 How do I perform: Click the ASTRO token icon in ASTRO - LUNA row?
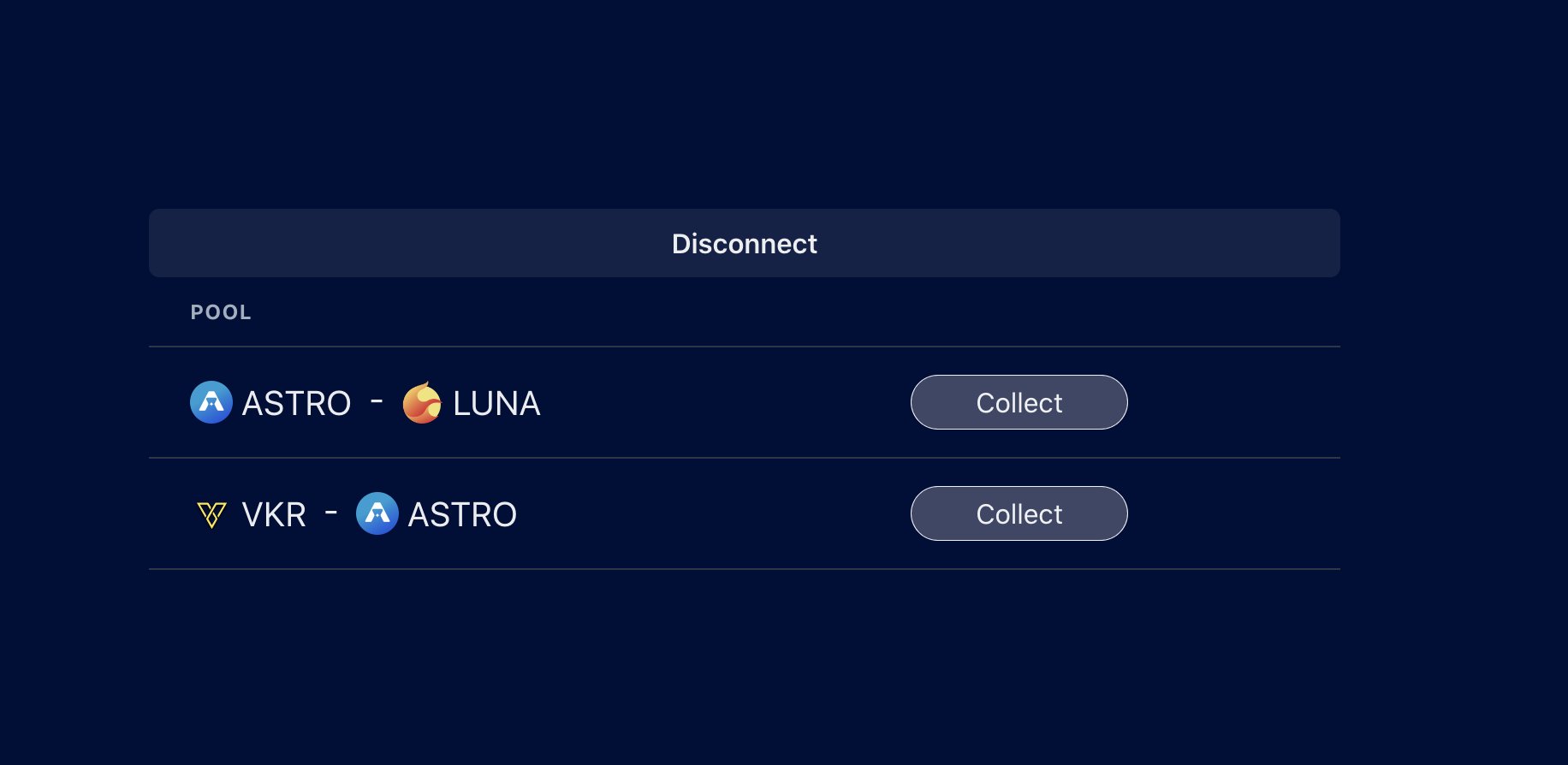tap(211, 402)
